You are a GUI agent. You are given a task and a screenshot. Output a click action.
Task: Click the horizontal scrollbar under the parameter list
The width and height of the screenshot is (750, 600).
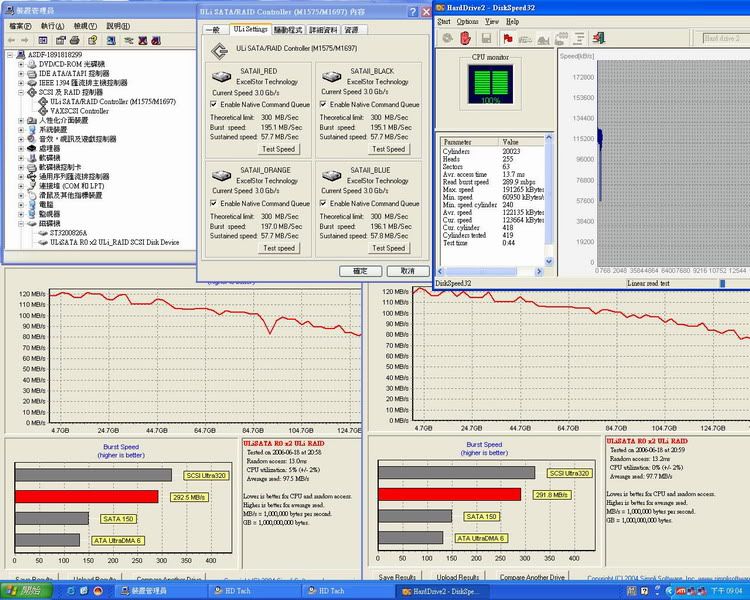point(491,271)
